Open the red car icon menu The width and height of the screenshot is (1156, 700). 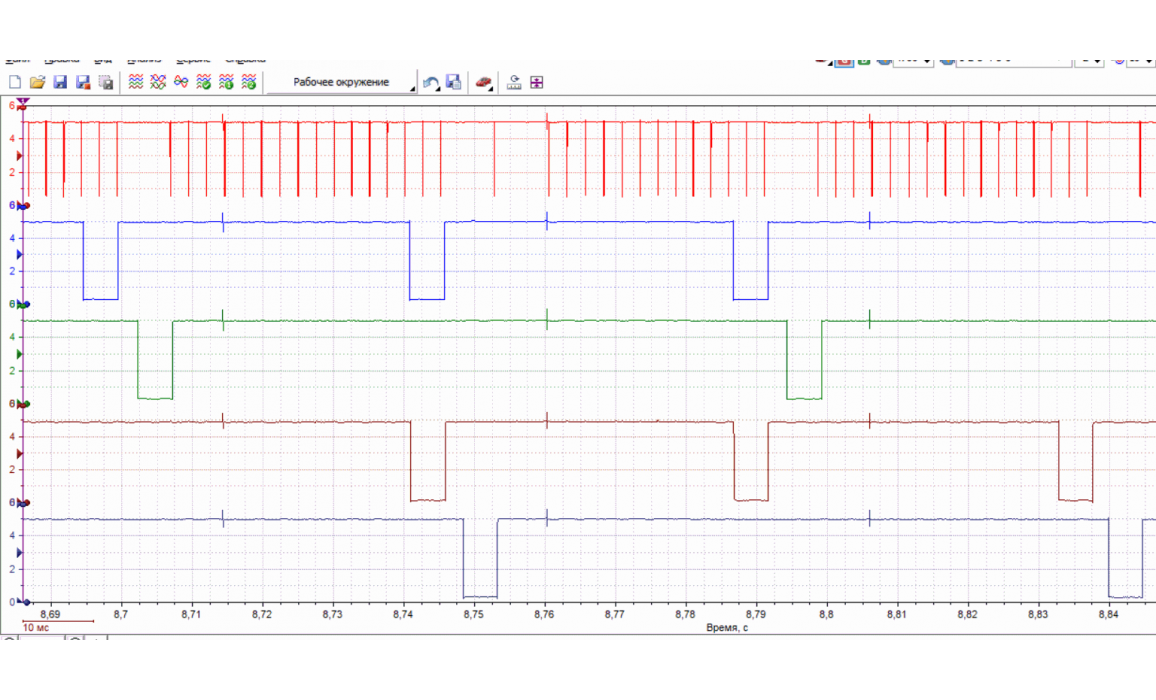point(484,82)
